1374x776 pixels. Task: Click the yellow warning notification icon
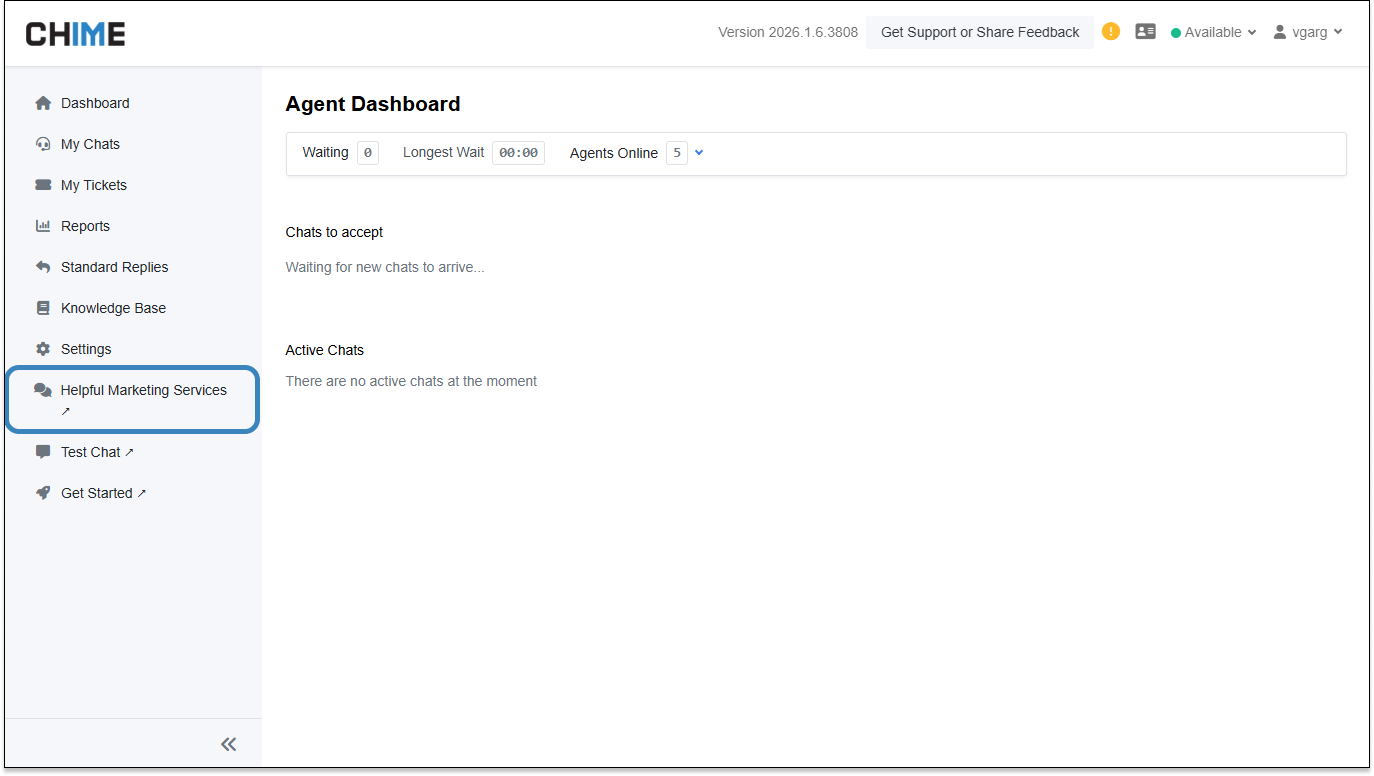(1111, 32)
